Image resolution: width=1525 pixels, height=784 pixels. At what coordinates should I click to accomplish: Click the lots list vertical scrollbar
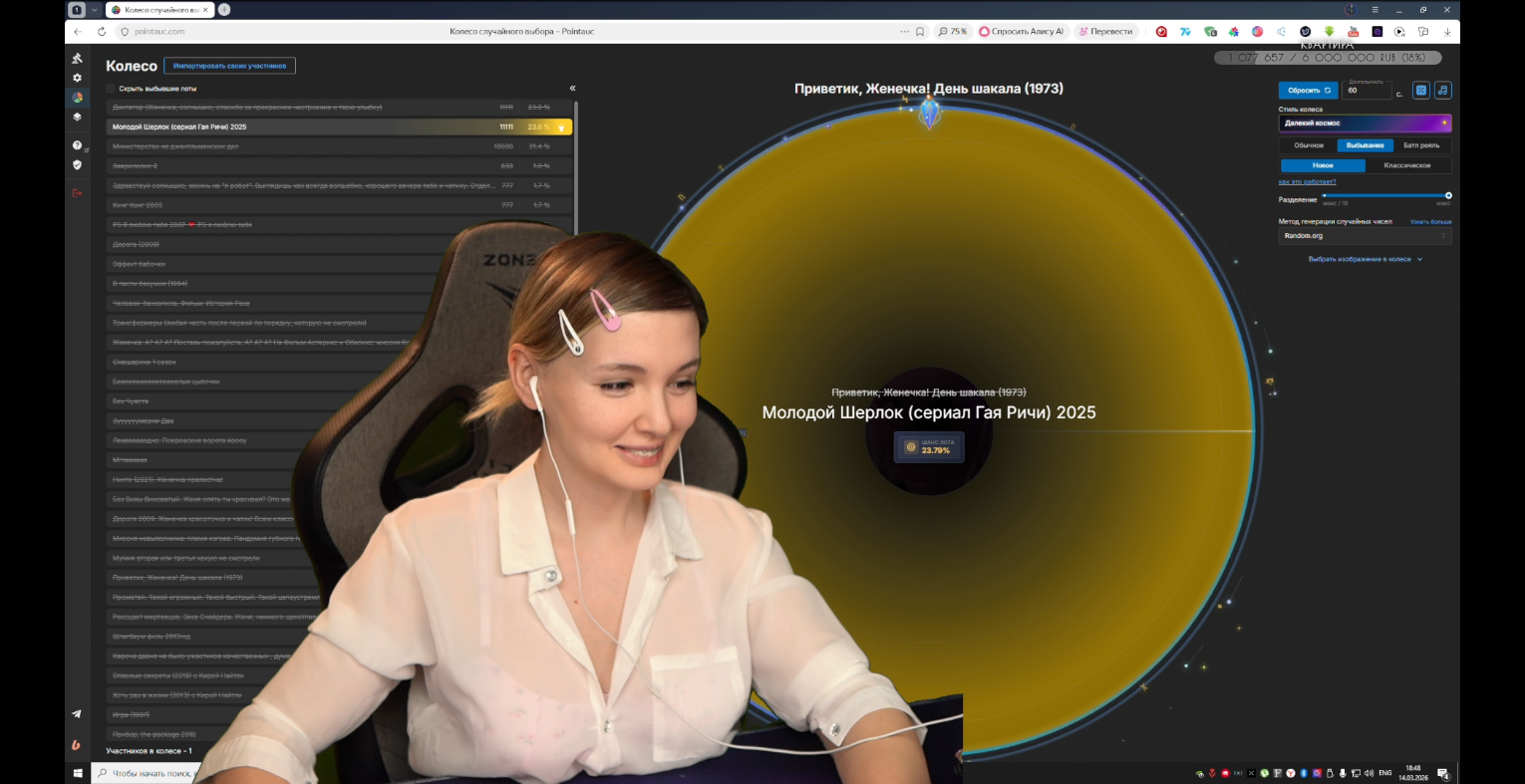[576, 169]
